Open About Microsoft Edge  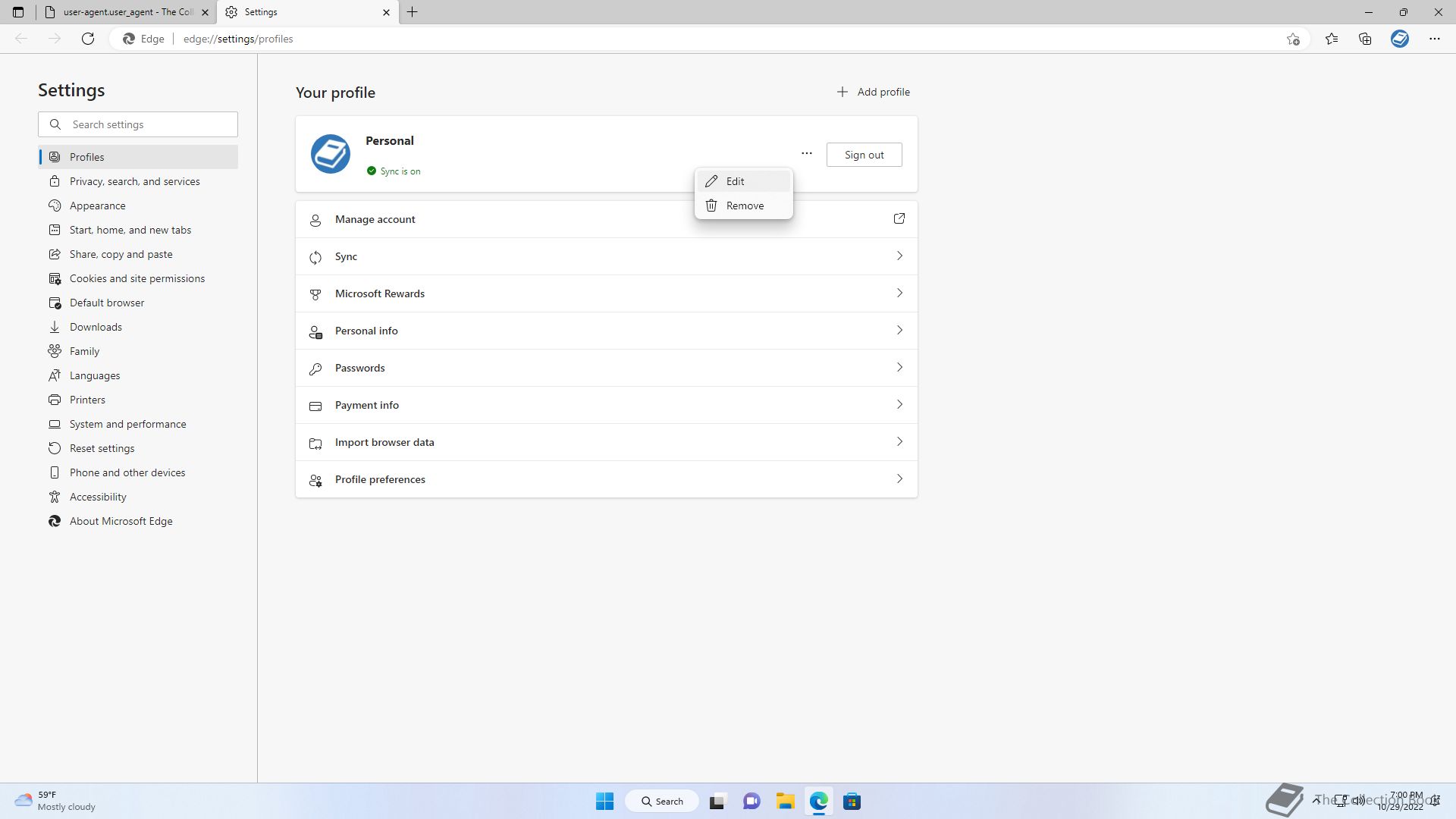tap(138, 521)
